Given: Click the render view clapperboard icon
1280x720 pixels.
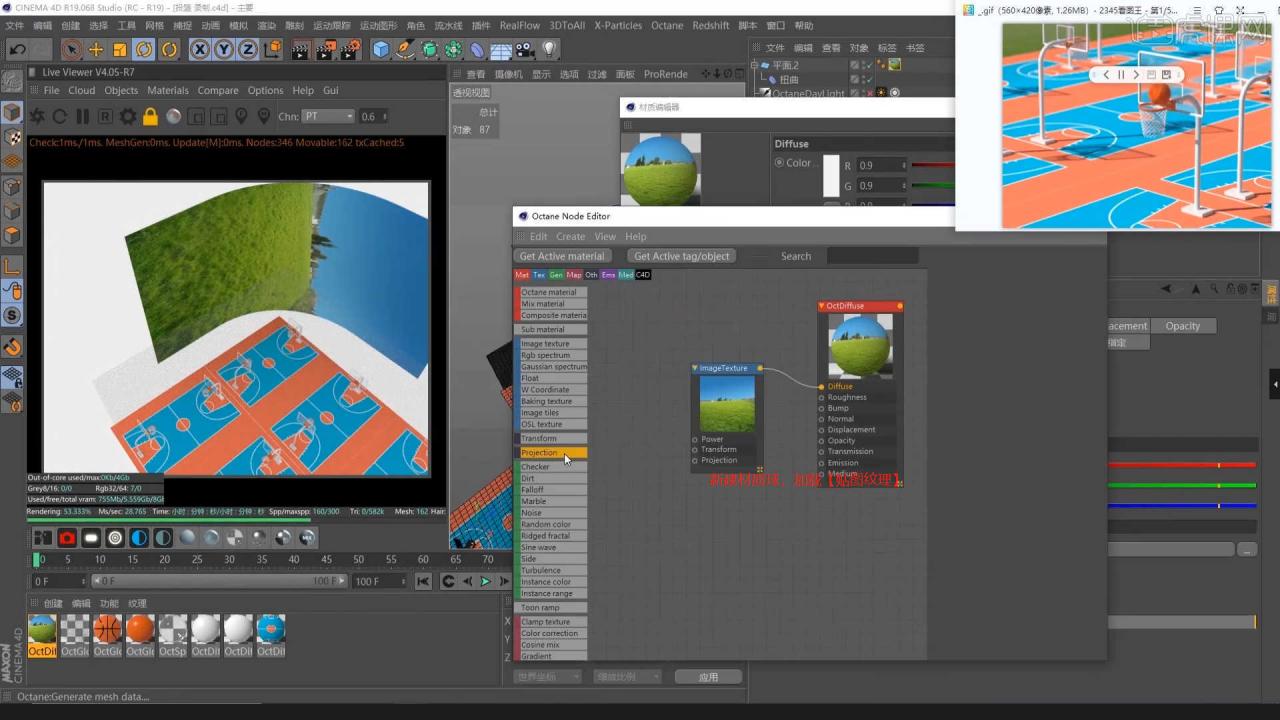Looking at the screenshot, I should pos(300,49).
